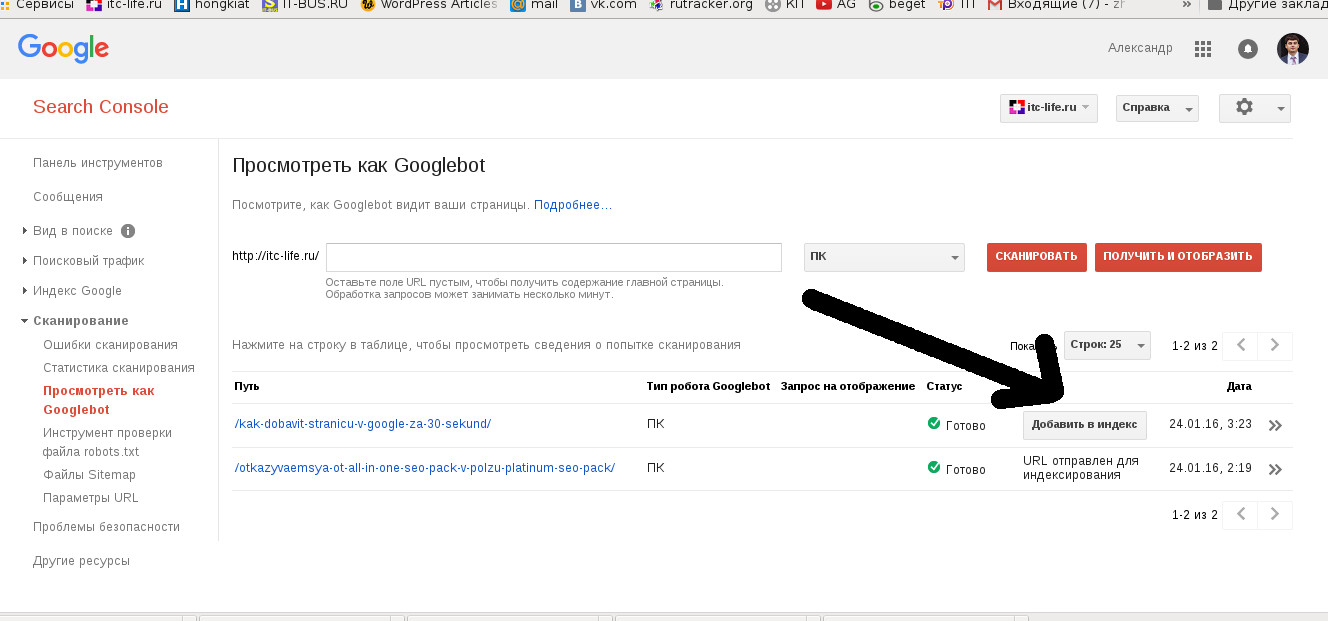This screenshot has width=1328, height=621.
Task: Open the itc-life.ru bookmark
Action: [x=124, y=5]
